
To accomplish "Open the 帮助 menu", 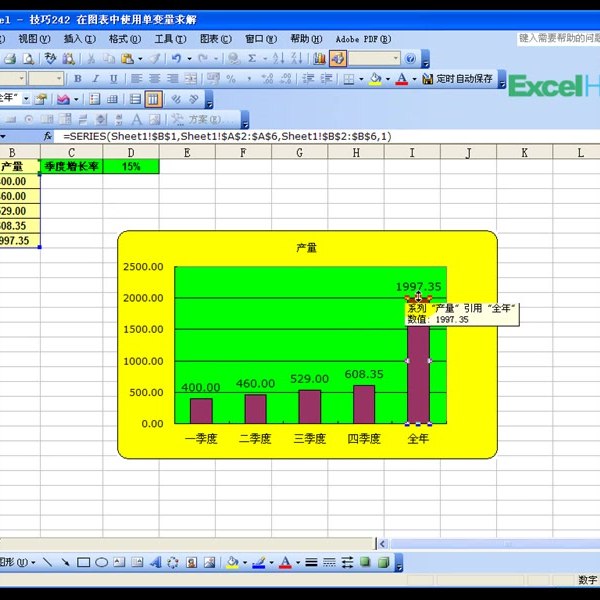I will click(x=306, y=39).
